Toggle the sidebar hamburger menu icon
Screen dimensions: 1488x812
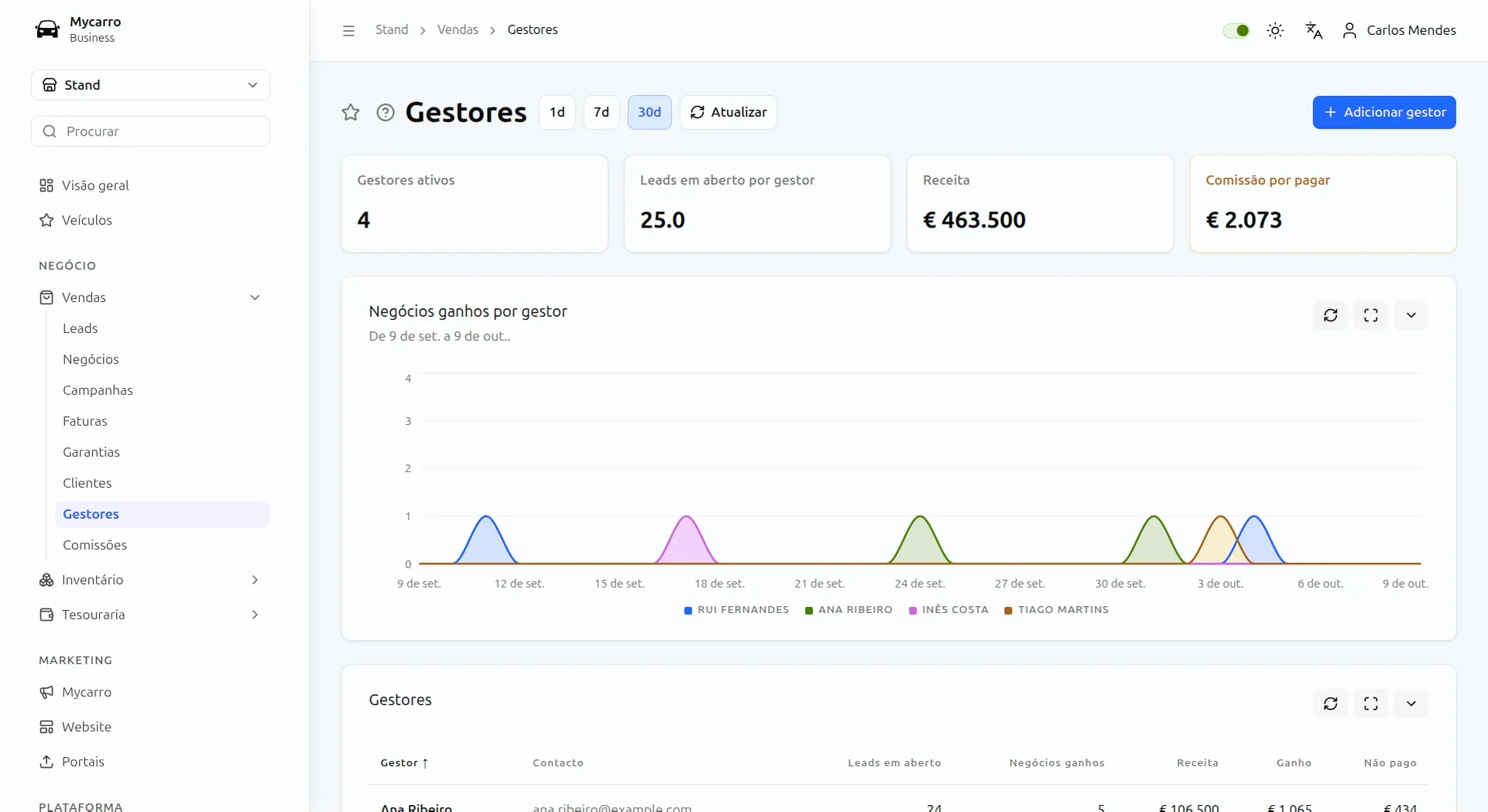pos(348,30)
